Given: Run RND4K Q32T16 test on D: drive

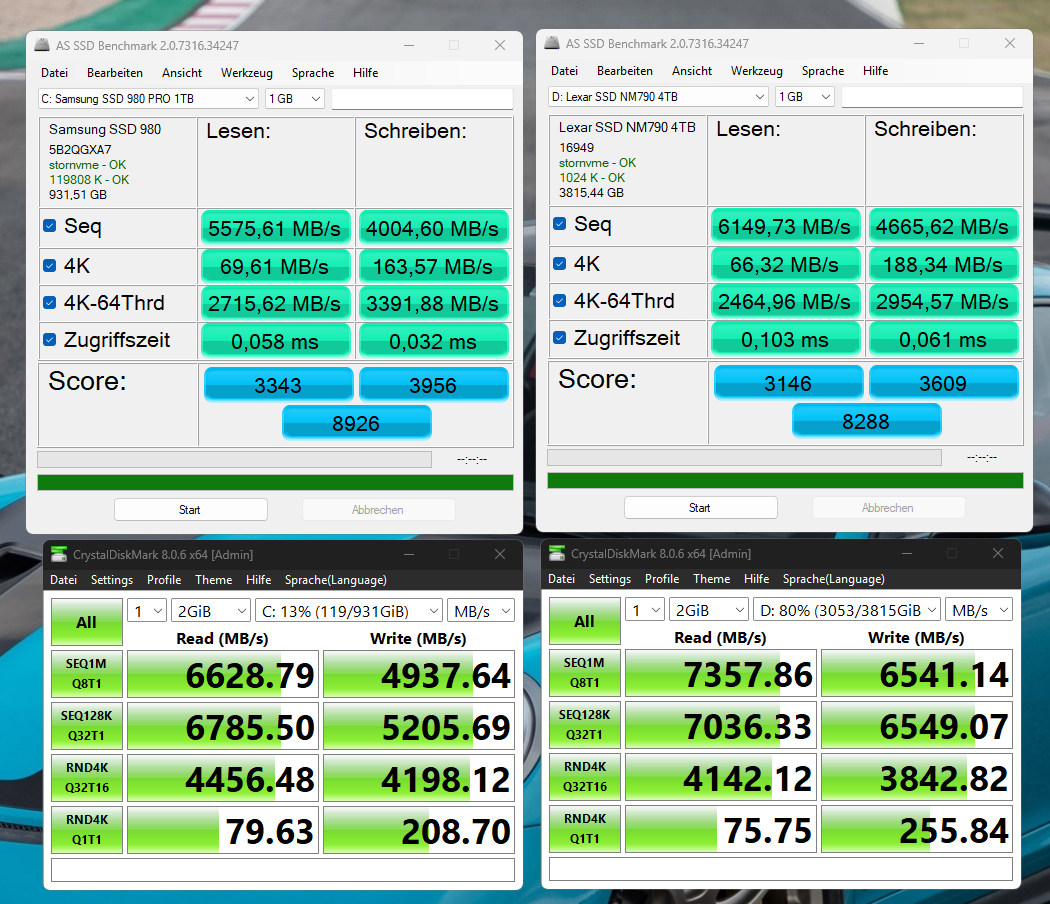Looking at the screenshot, I should (x=585, y=776).
